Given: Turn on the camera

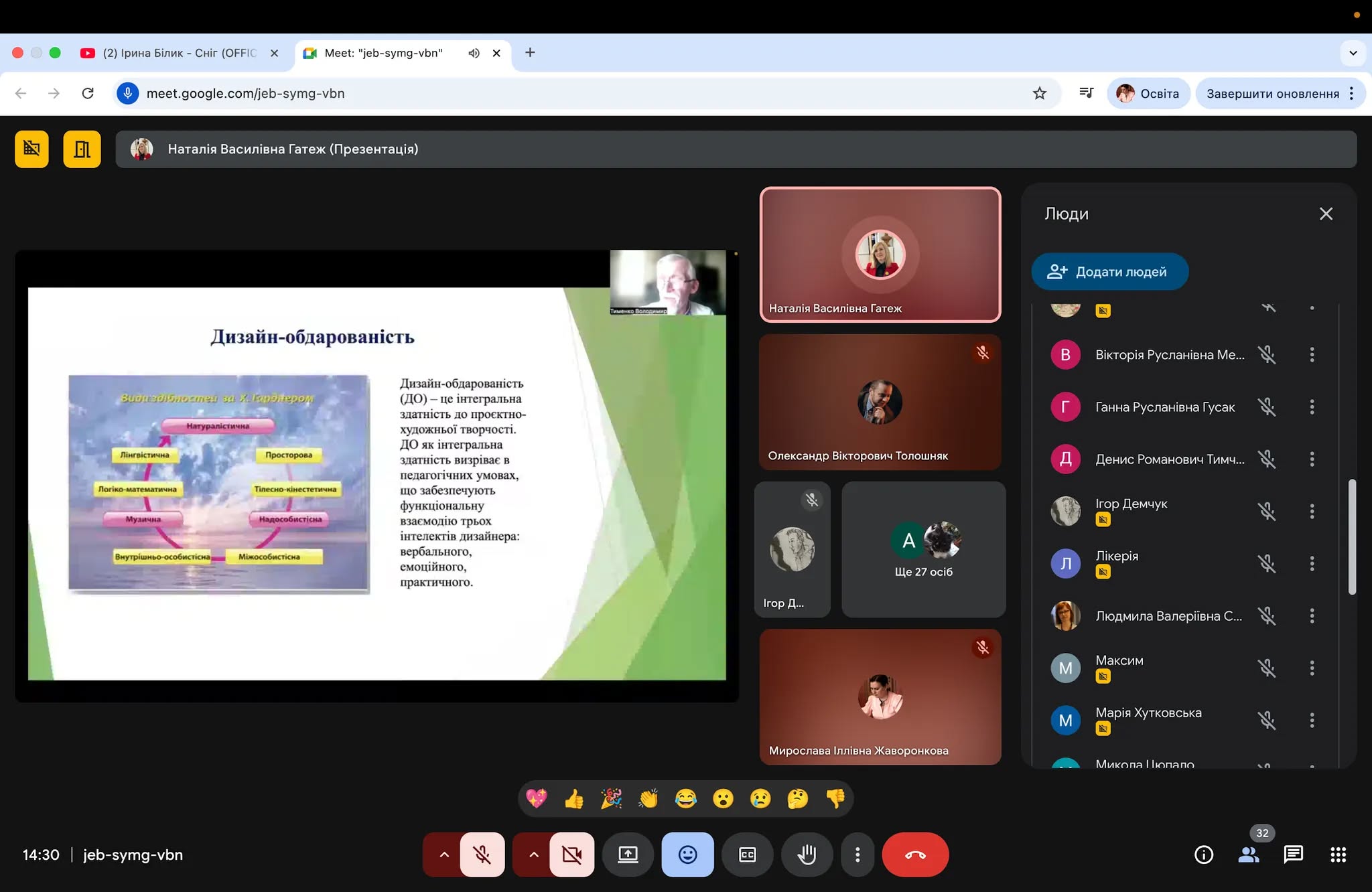Looking at the screenshot, I should tap(571, 854).
